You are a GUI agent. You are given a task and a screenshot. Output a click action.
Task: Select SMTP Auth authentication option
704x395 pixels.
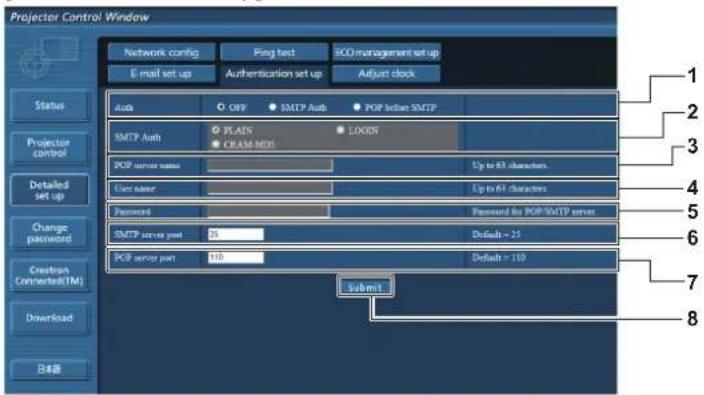(273, 107)
